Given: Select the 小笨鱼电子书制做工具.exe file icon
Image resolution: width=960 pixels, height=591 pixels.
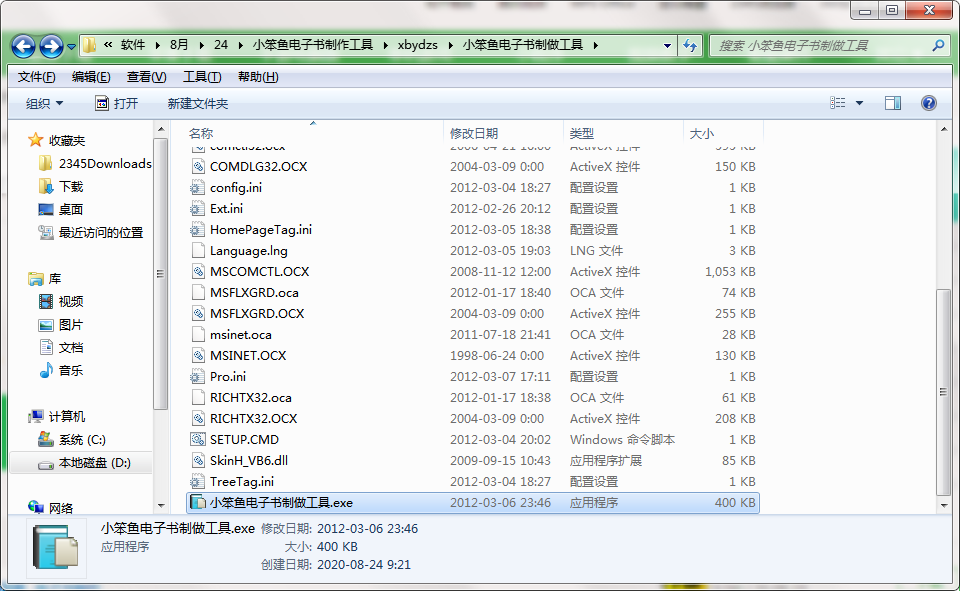Looking at the screenshot, I should click(x=198, y=503).
